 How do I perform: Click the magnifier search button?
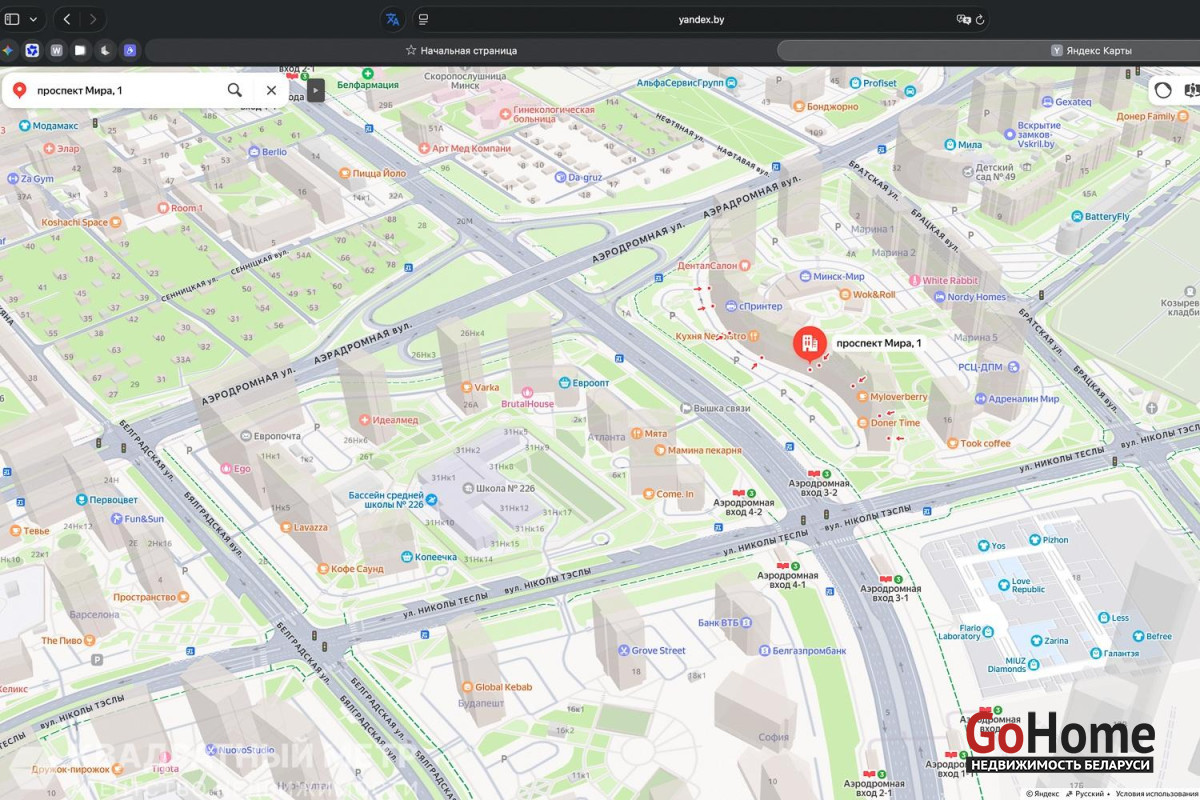[x=234, y=90]
